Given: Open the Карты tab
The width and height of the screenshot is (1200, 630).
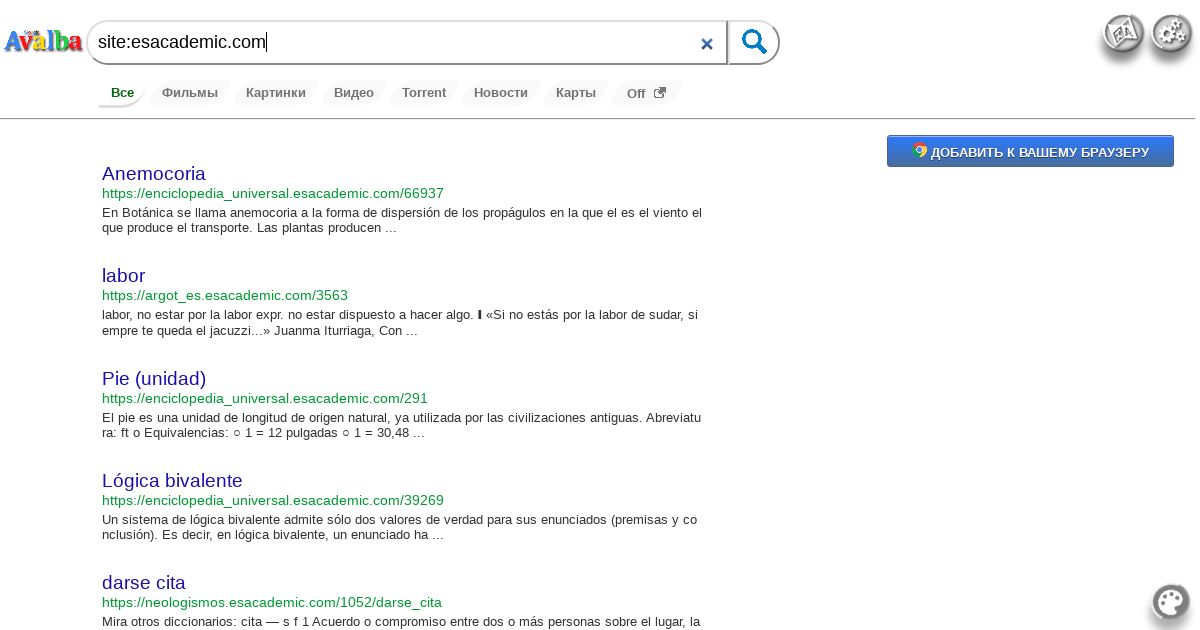Looking at the screenshot, I should [576, 93].
